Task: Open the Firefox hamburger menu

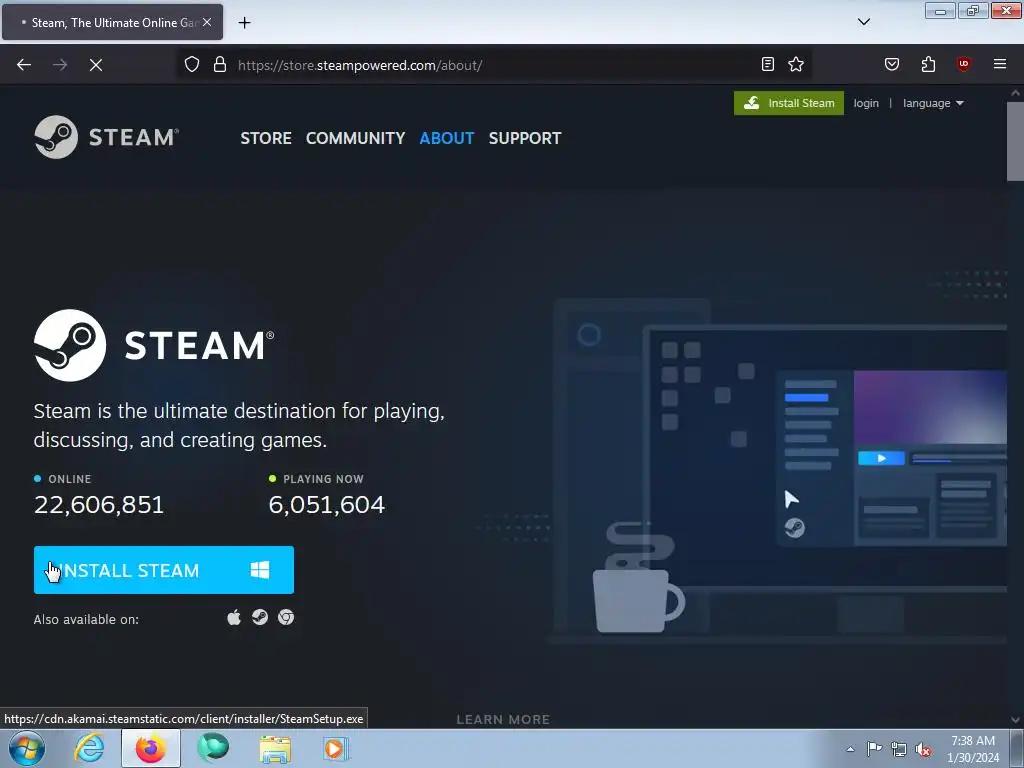Action: click(x=1000, y=64)
